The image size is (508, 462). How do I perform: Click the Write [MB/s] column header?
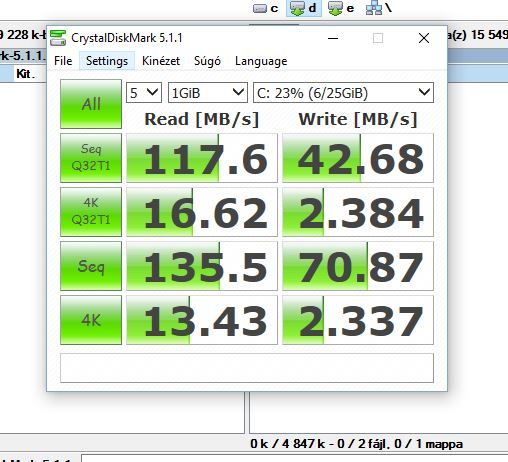(x=358, y=119)
